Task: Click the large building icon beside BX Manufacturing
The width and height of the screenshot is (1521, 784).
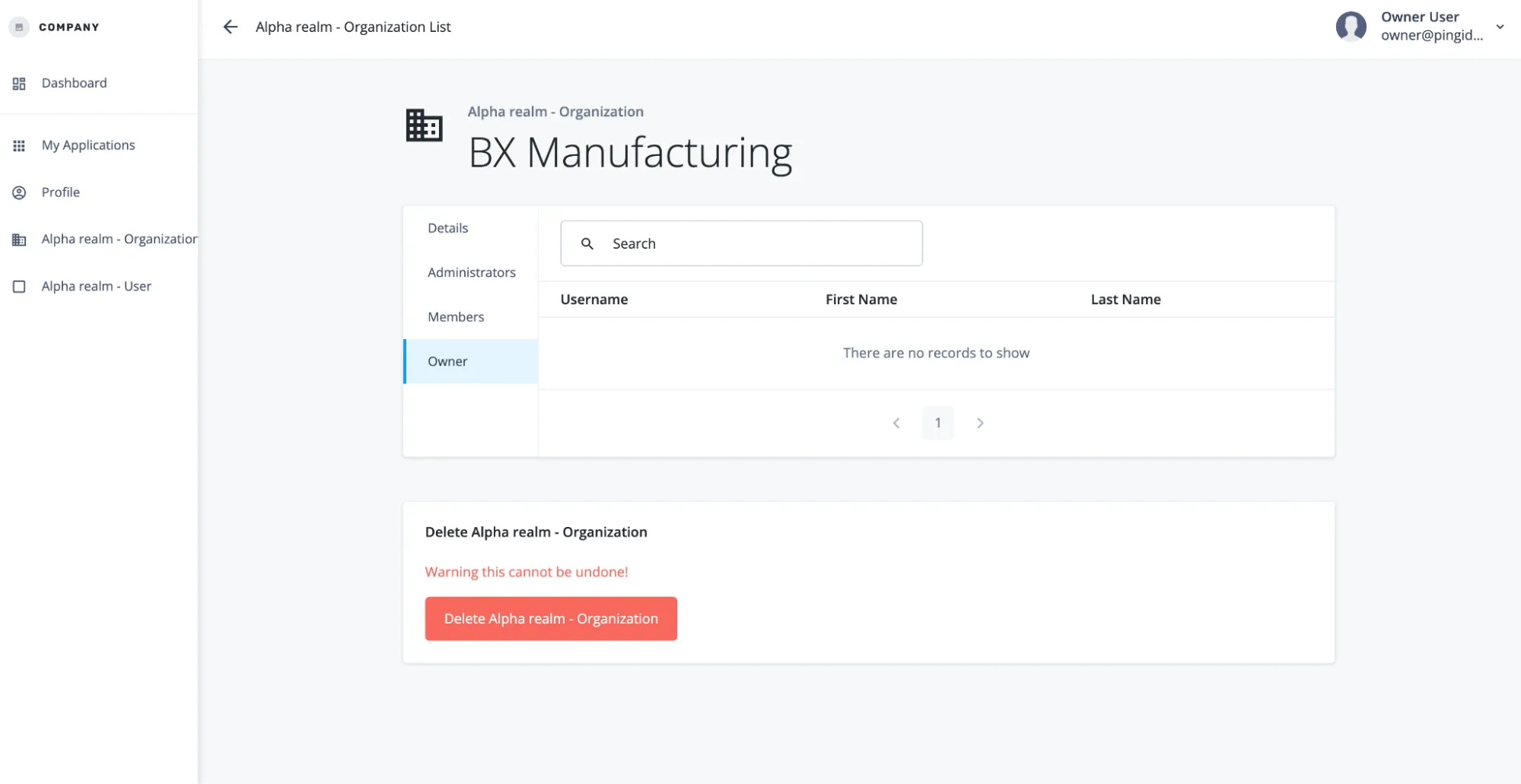Action: click(424, 125)
